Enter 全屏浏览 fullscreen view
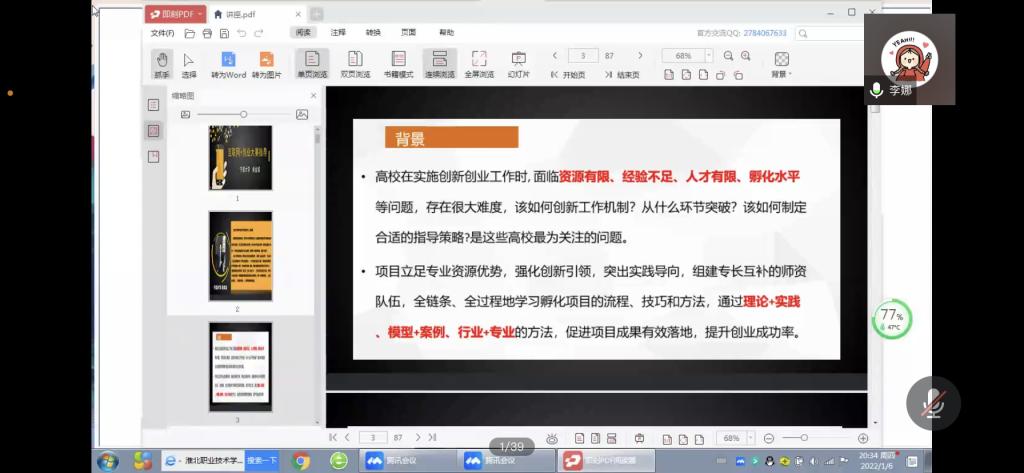Image resolution: width=1024 pixels, height=473 pixels. click(479, 64)
